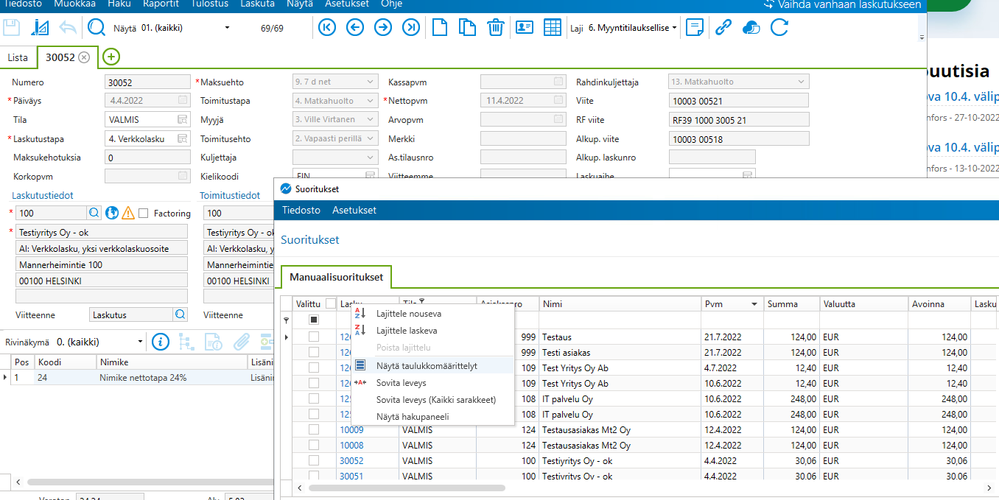The height and width of the screenshot is (500, 999).
Task: Expand the Laji dropdown
Action: coord(675,27)
